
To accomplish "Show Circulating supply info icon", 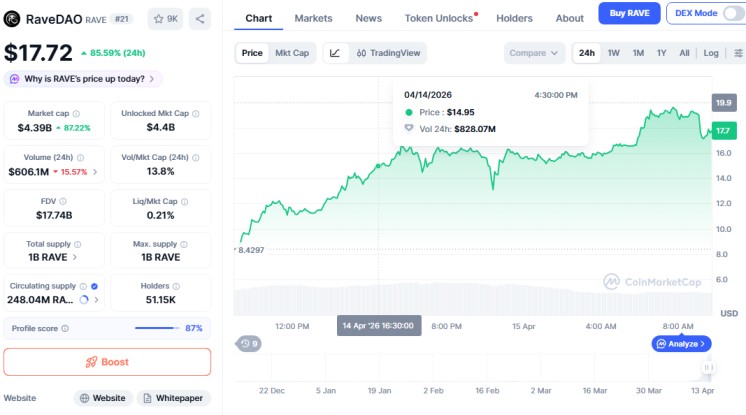I will pyautogui.click(x=83, y=286).
